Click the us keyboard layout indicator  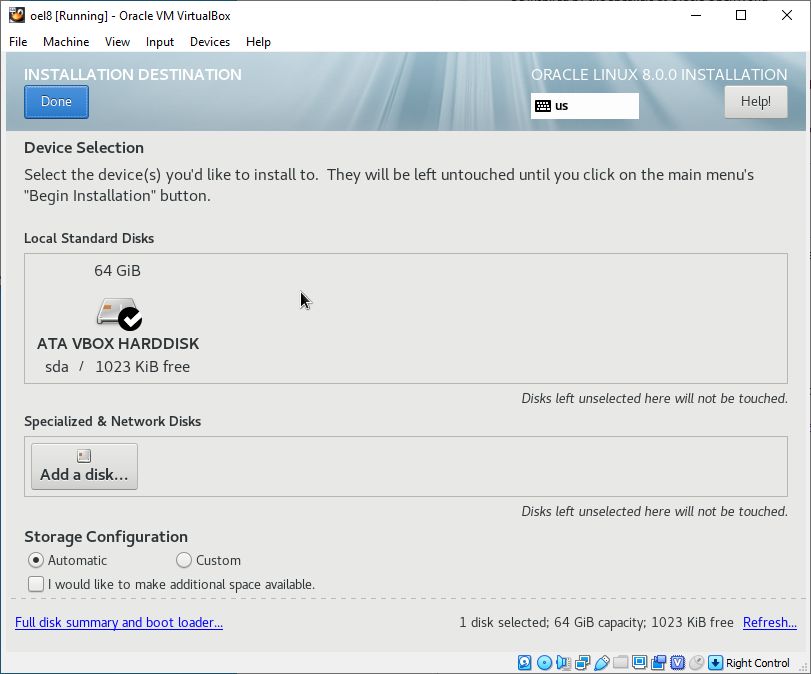coord(584,106)
